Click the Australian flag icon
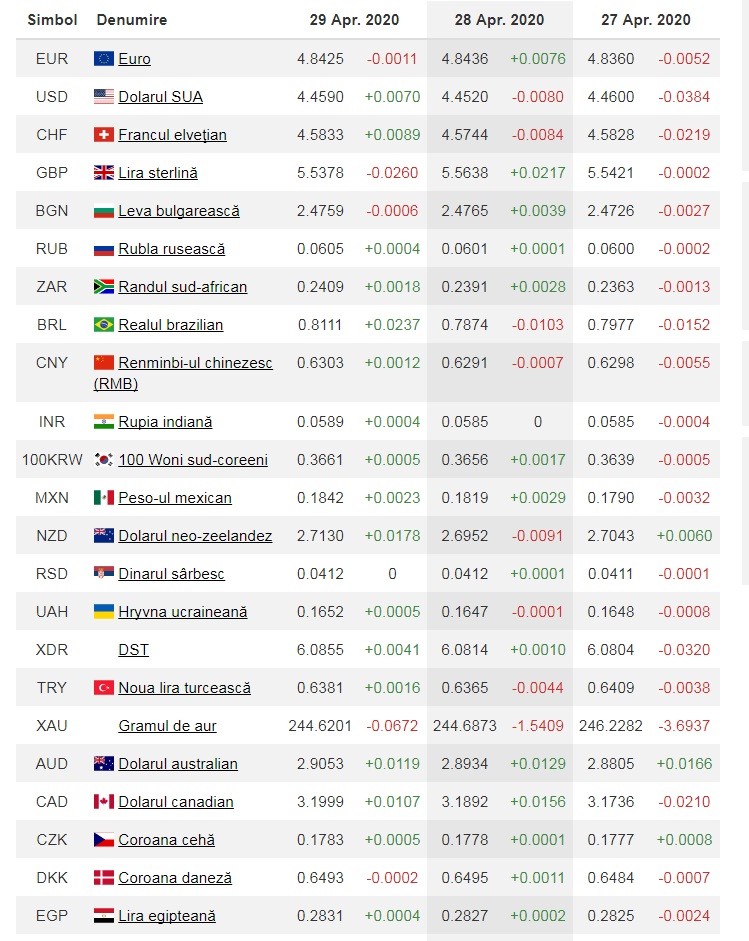This screenshot has height=941, width=749. pos(104,763)
